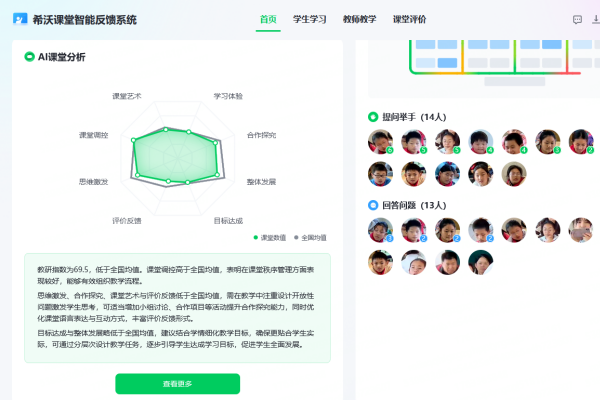Open the message feedback icon
The width and height of the screenshot is (600, 400).
(x=577, y=20)
